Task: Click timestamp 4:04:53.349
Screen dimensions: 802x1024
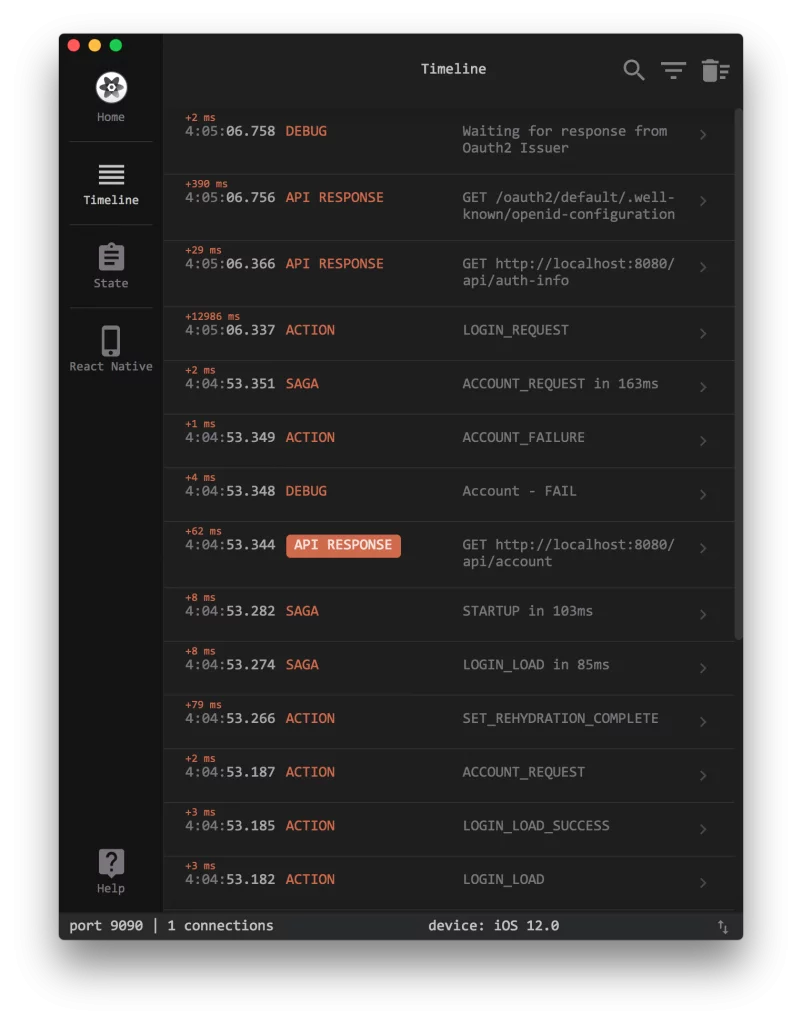Action: 230,438
